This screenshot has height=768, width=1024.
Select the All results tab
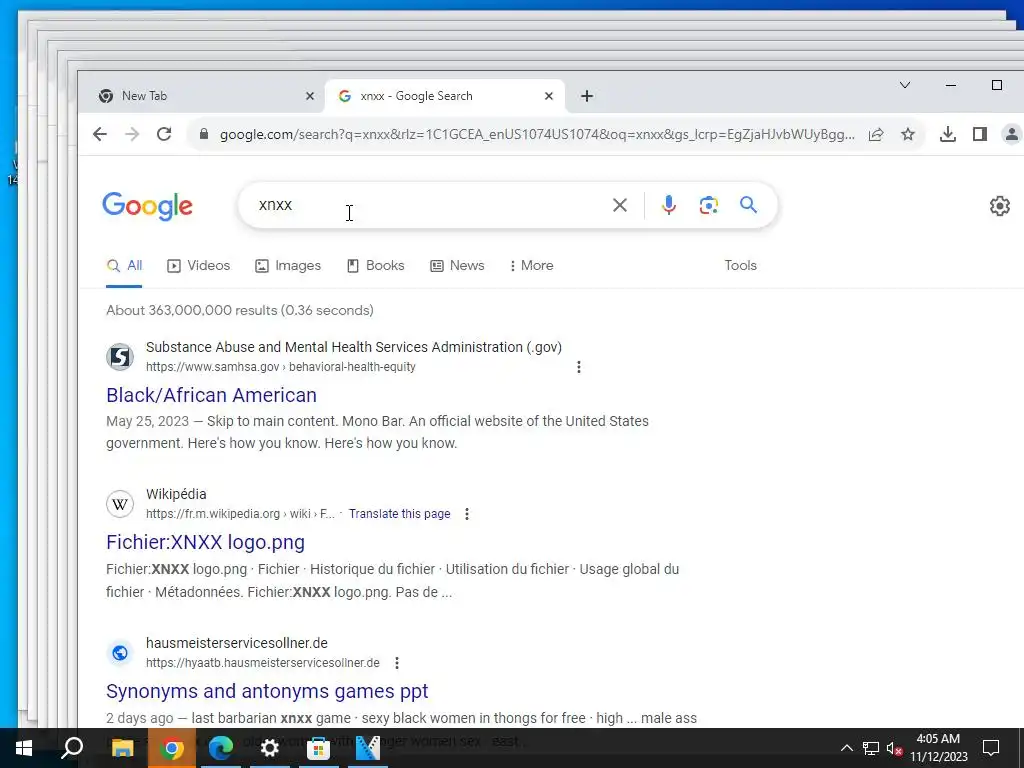pyautogui.click(x=124, y=265)
